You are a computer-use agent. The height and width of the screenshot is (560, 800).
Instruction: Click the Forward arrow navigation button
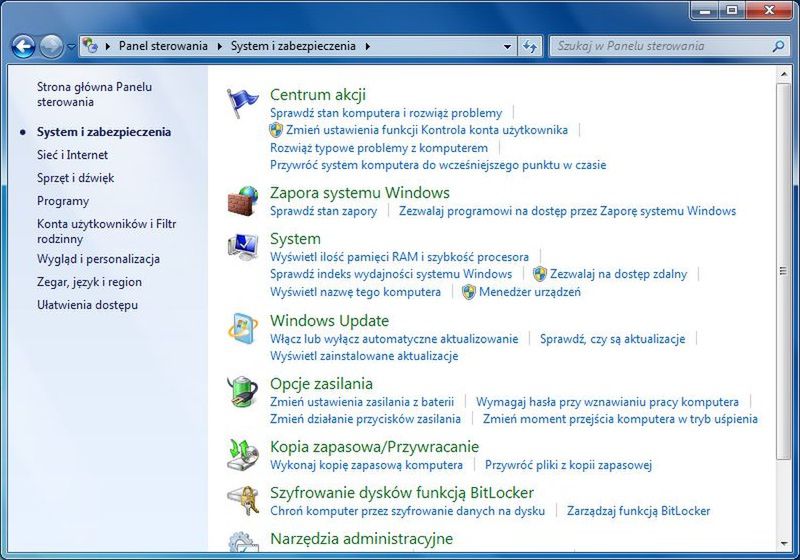tap(51, 46)
